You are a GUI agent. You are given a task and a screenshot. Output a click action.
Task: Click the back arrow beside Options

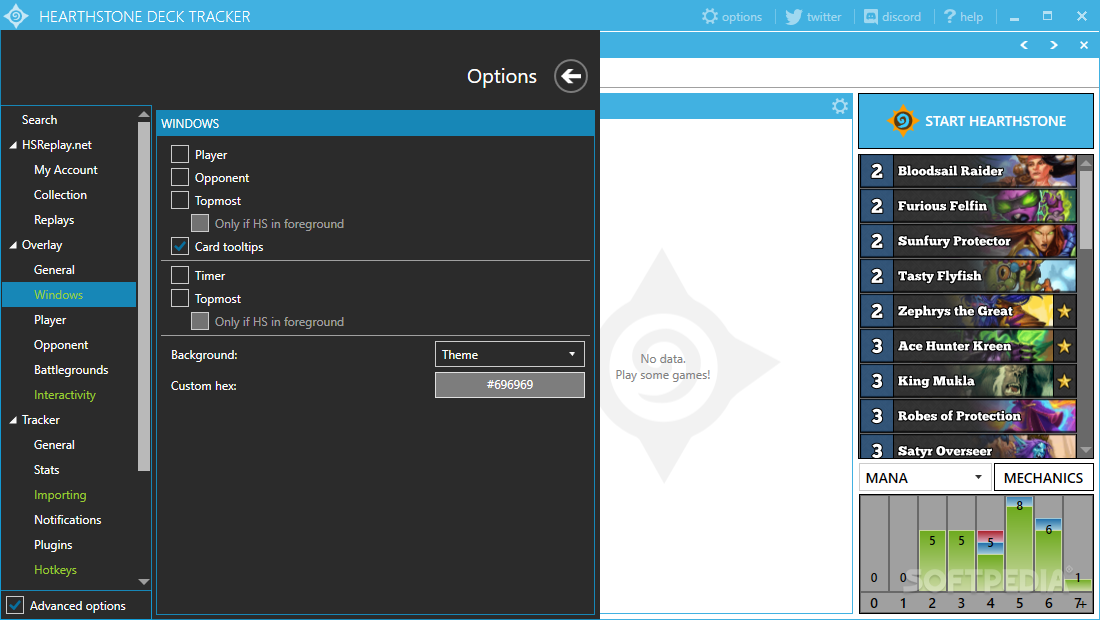tap(570, 76)
